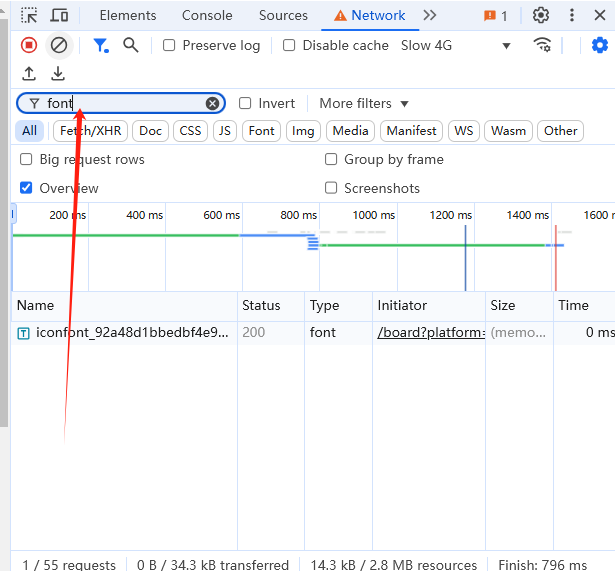Sort by Name column header

[125, 306]
